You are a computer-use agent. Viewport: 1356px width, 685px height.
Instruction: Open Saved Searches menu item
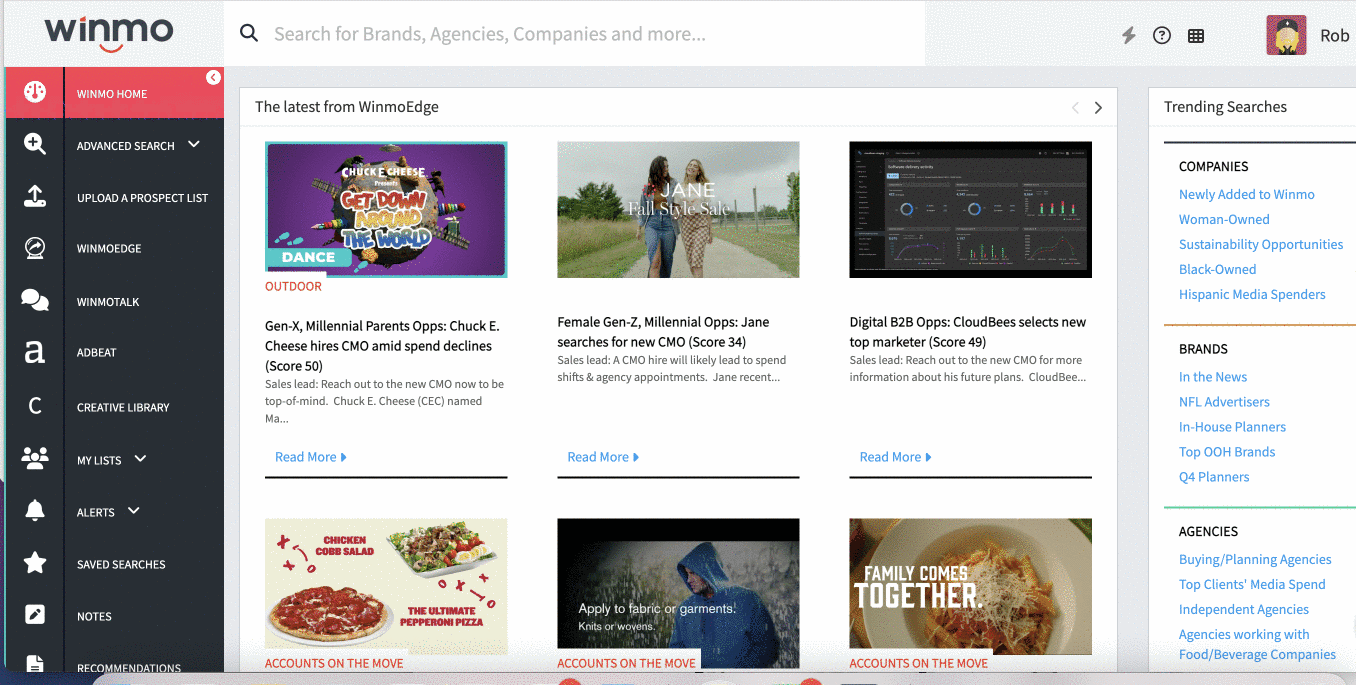pos(121,565)
